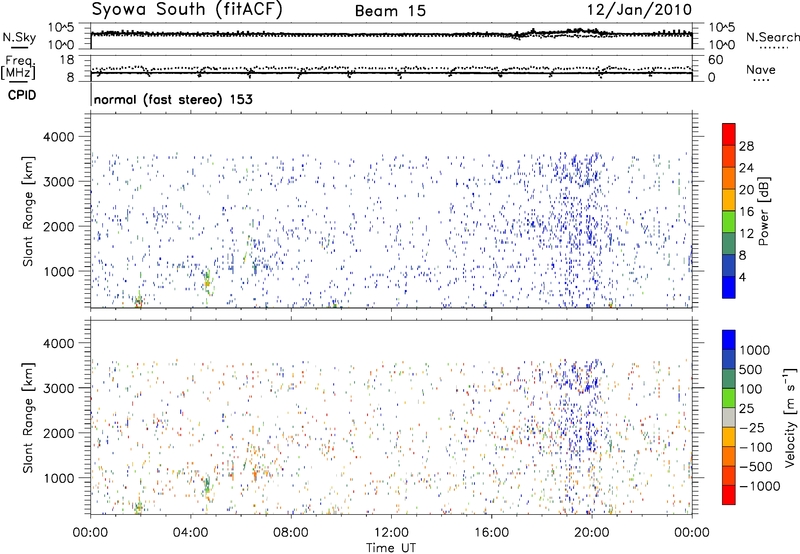Click the "Time UT" axis title
The image size is (800, 554).
[391, 548]
